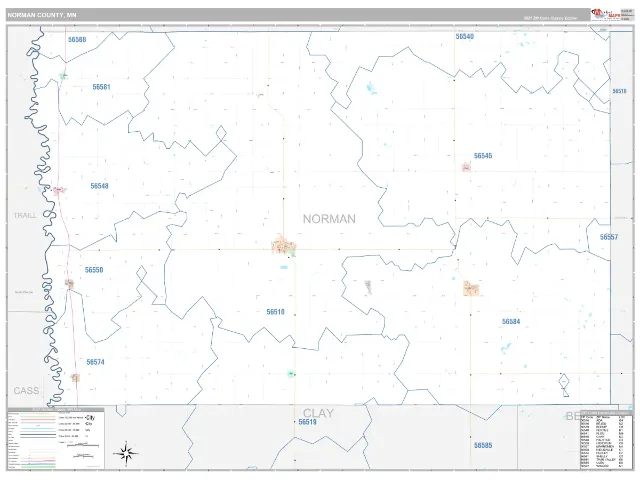
Task: Select ZIP code label 56519
Action: coord(307,422)
